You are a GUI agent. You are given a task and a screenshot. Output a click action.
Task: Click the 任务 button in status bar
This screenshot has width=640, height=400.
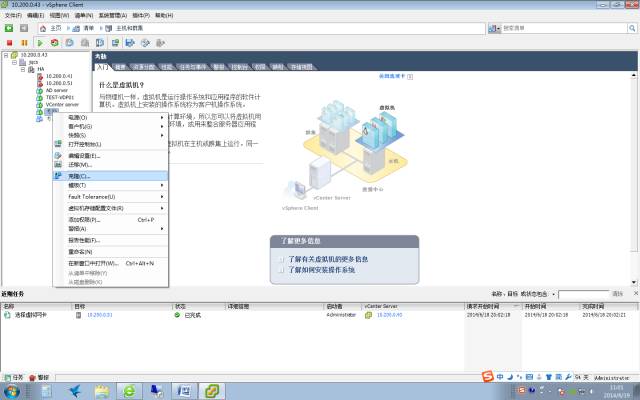point(14,378)
